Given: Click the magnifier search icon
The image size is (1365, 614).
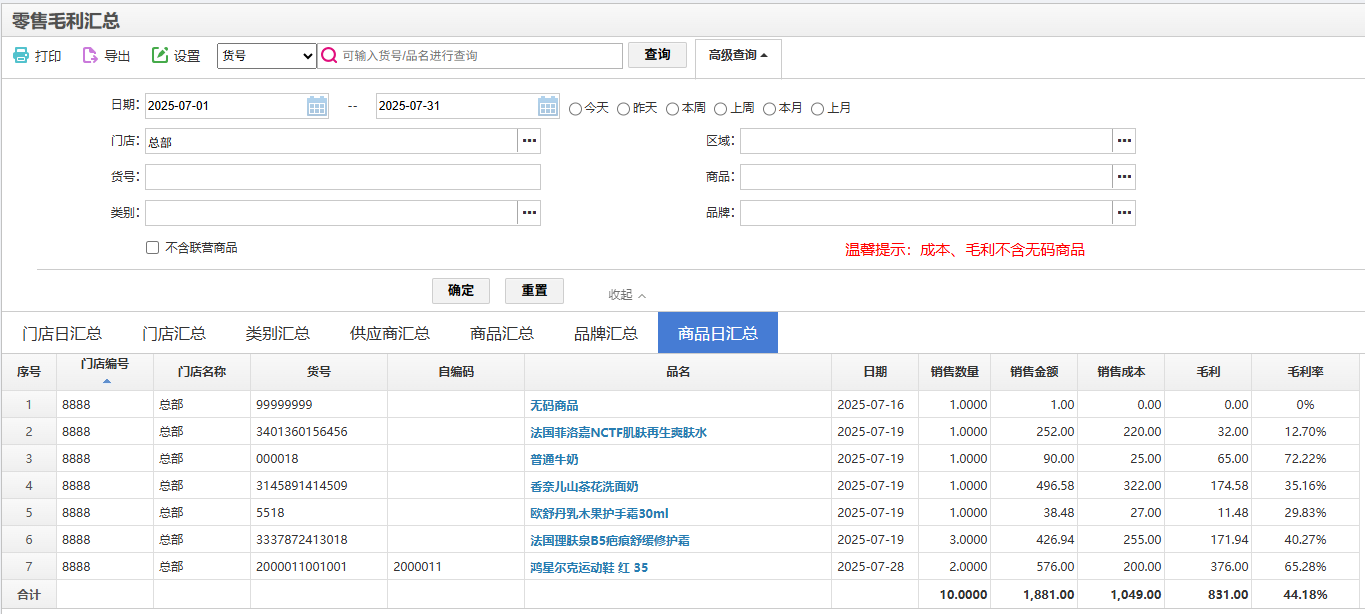Looking at the screenshot, I should pos(328,56).
